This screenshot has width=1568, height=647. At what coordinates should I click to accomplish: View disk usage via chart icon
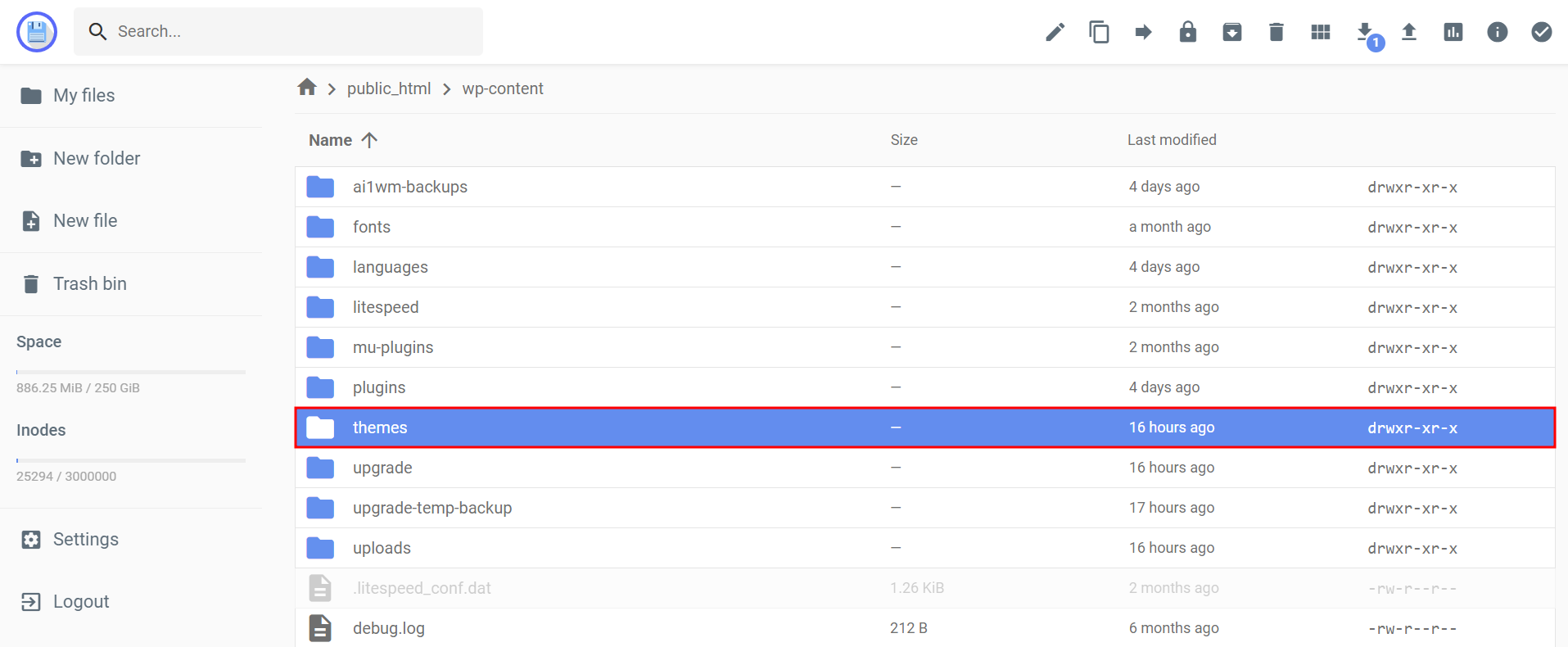coord(1453,31)
